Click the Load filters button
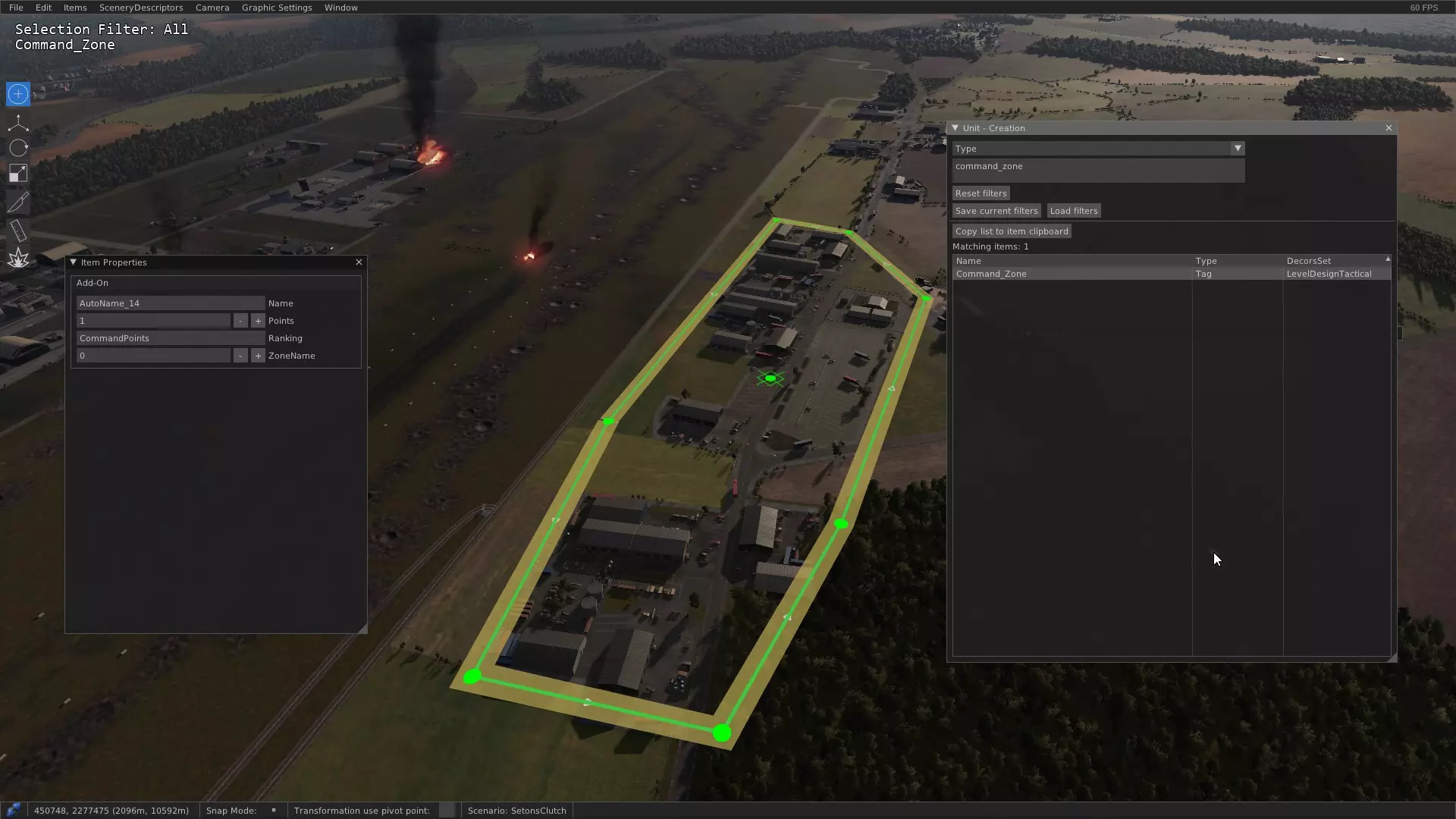 pos(1073,211)
